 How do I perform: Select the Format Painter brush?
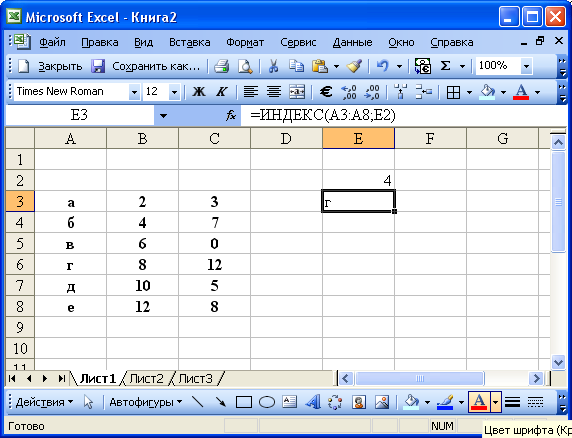pyautogui.click(x=354, y=66)
